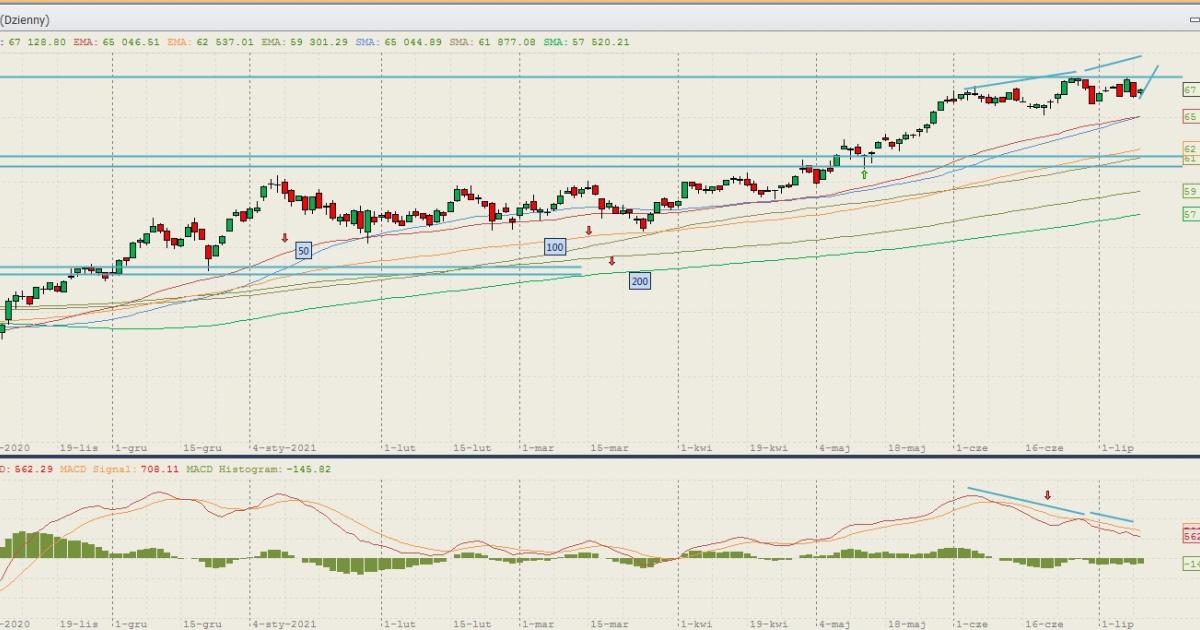Select the red 562 MACD value tag
This screenshot has width=1200, height=630.
coord(1191,535)
